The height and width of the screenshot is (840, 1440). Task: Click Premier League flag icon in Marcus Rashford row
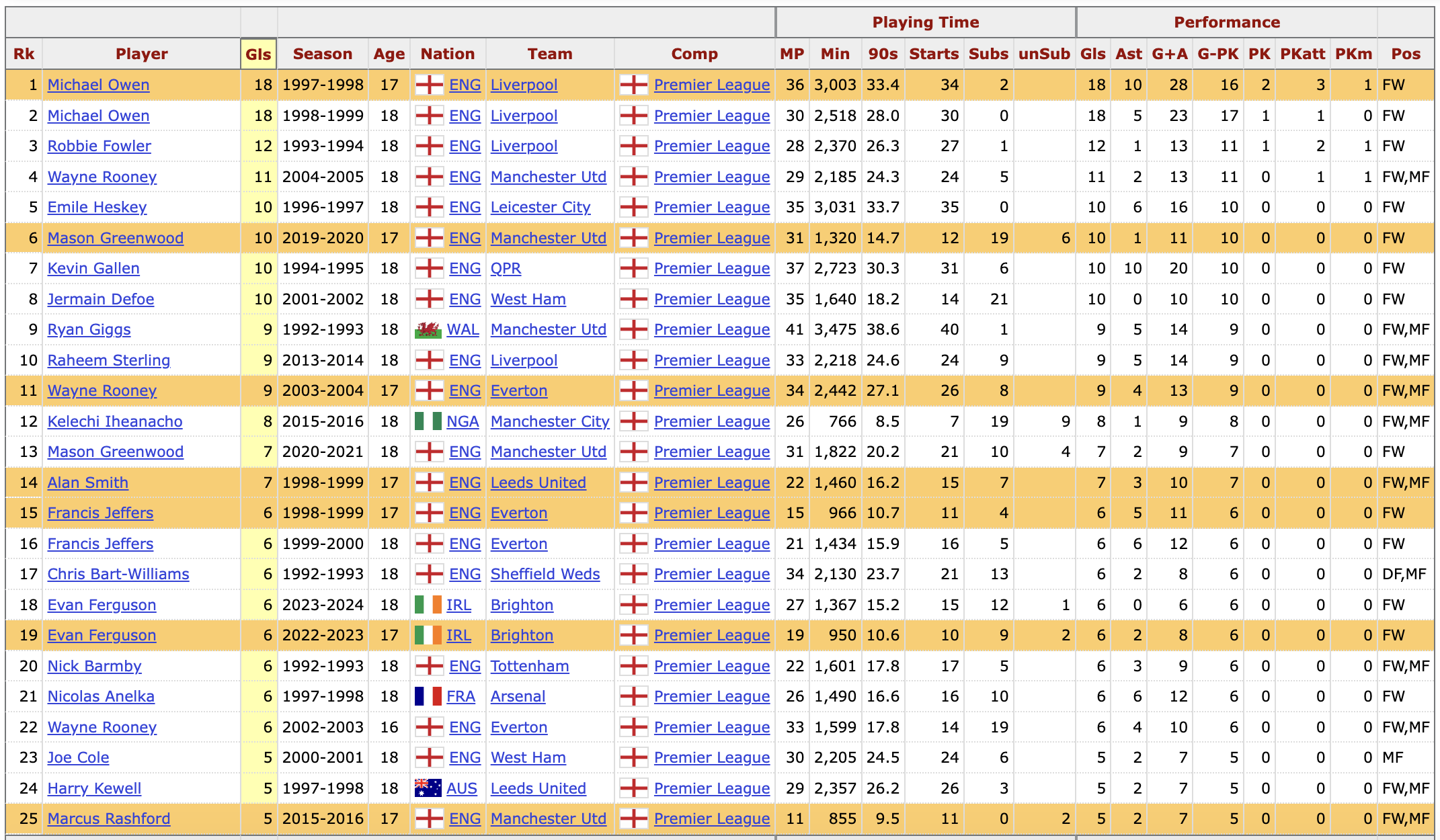[x=633, y=818]
